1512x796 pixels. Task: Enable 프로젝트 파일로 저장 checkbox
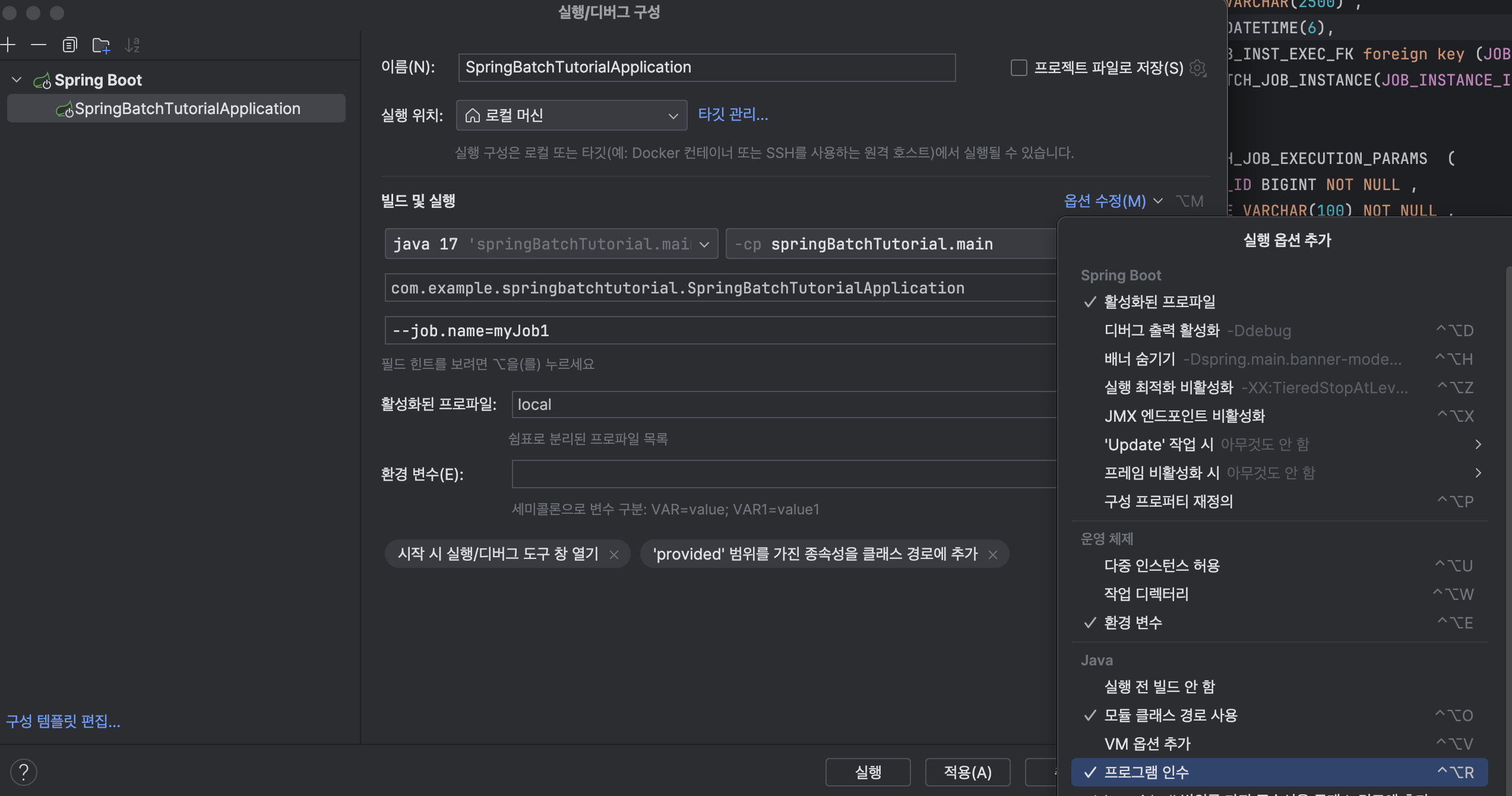click(1018, 68)
